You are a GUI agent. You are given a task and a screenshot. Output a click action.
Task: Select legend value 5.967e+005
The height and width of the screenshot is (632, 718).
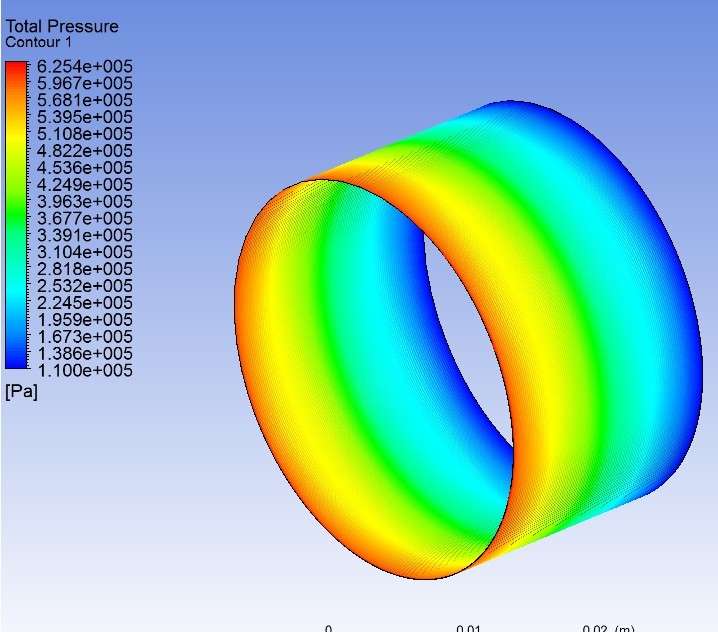tap(85, 83)
